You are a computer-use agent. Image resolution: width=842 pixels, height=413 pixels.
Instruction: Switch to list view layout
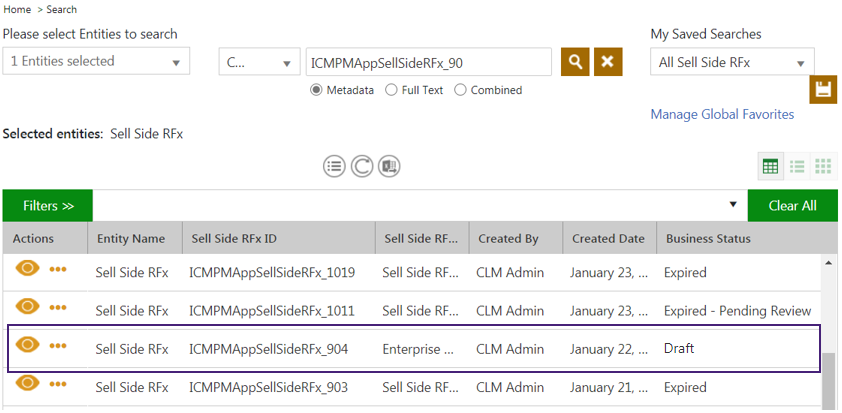(797, 166)
